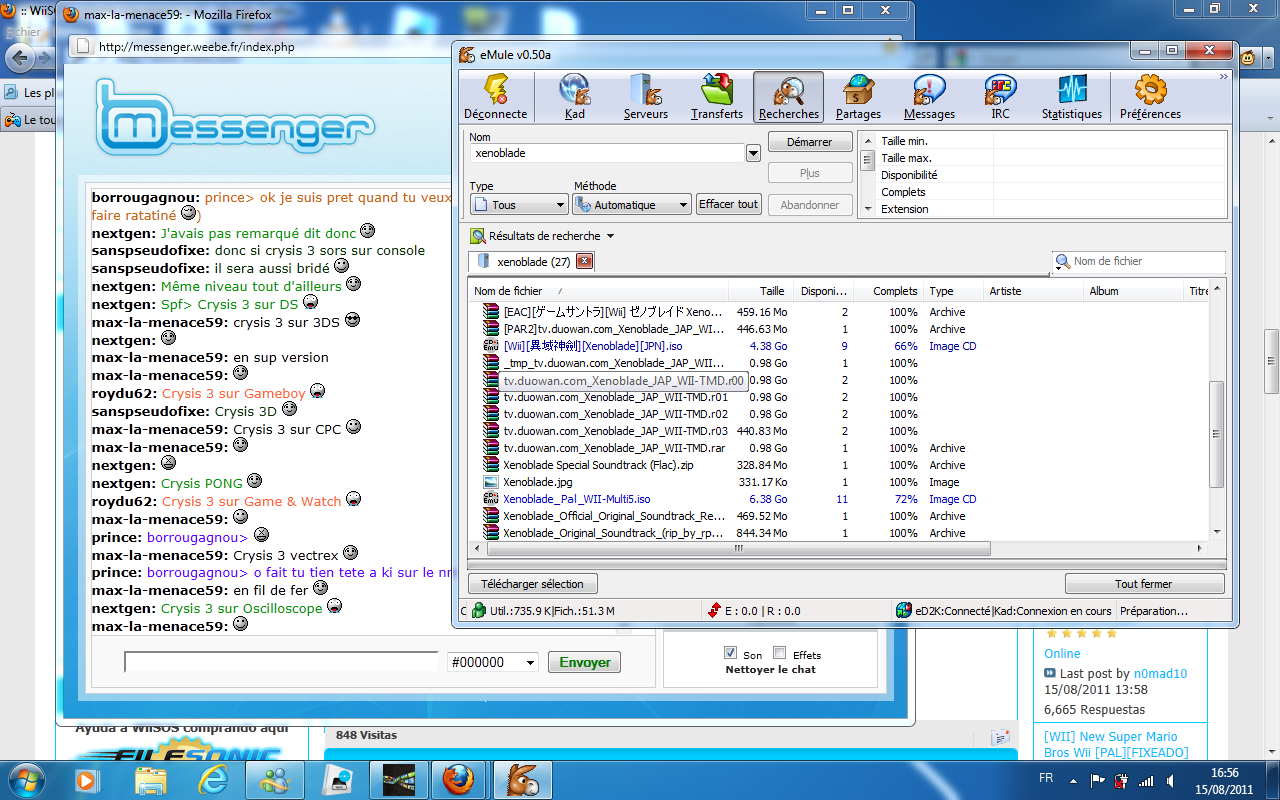Select the [Wii][異域神劍][Xenoblade][JPN].iso result
The width and height of the screenshot is (1280, 800).
pyautogui.click(x=593, y=346)
